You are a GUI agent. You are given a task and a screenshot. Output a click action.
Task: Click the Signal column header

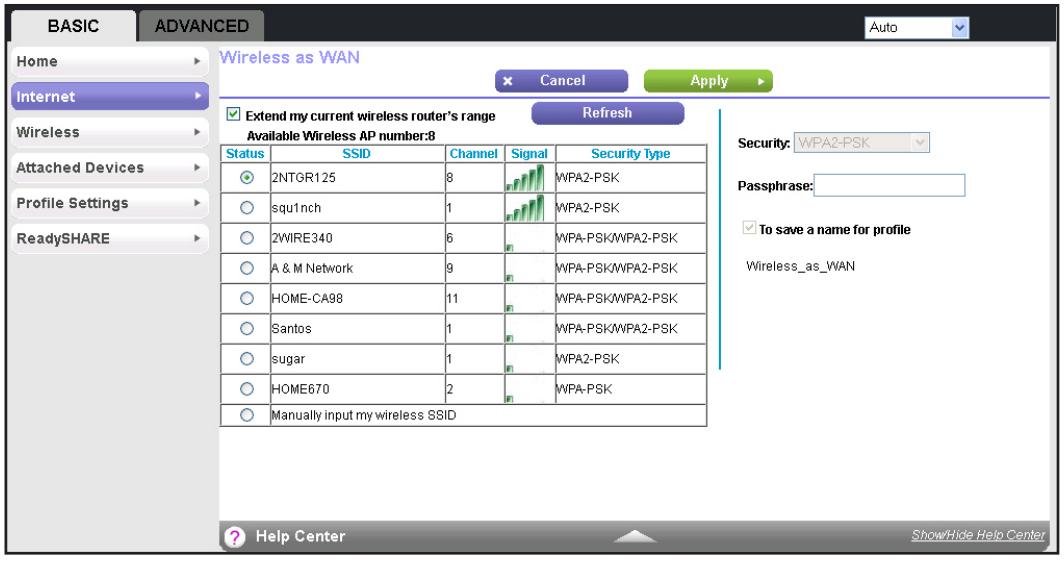(529, 154)
